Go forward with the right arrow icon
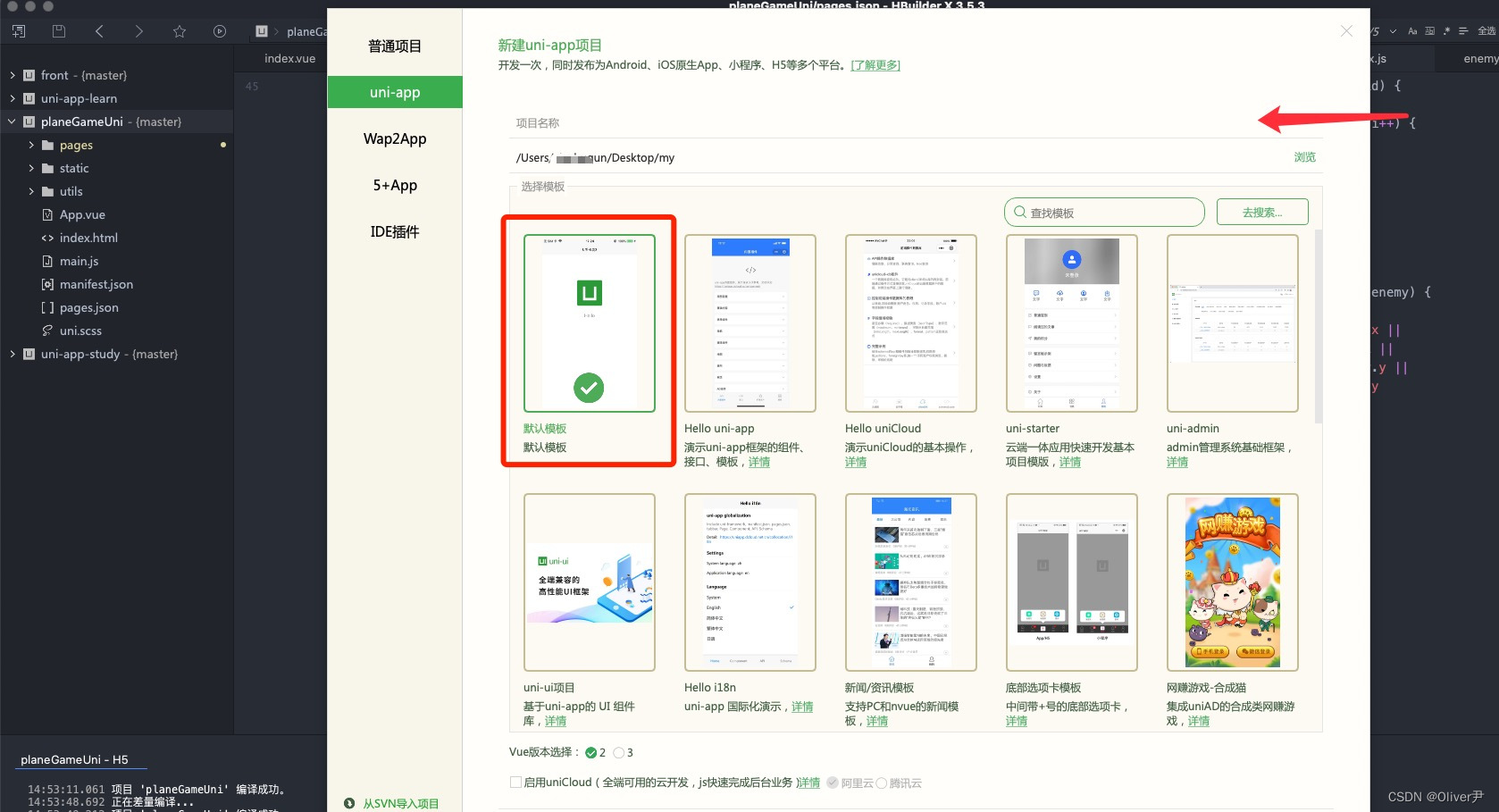This screenshot has height=812, width=1499. (138, 31)
